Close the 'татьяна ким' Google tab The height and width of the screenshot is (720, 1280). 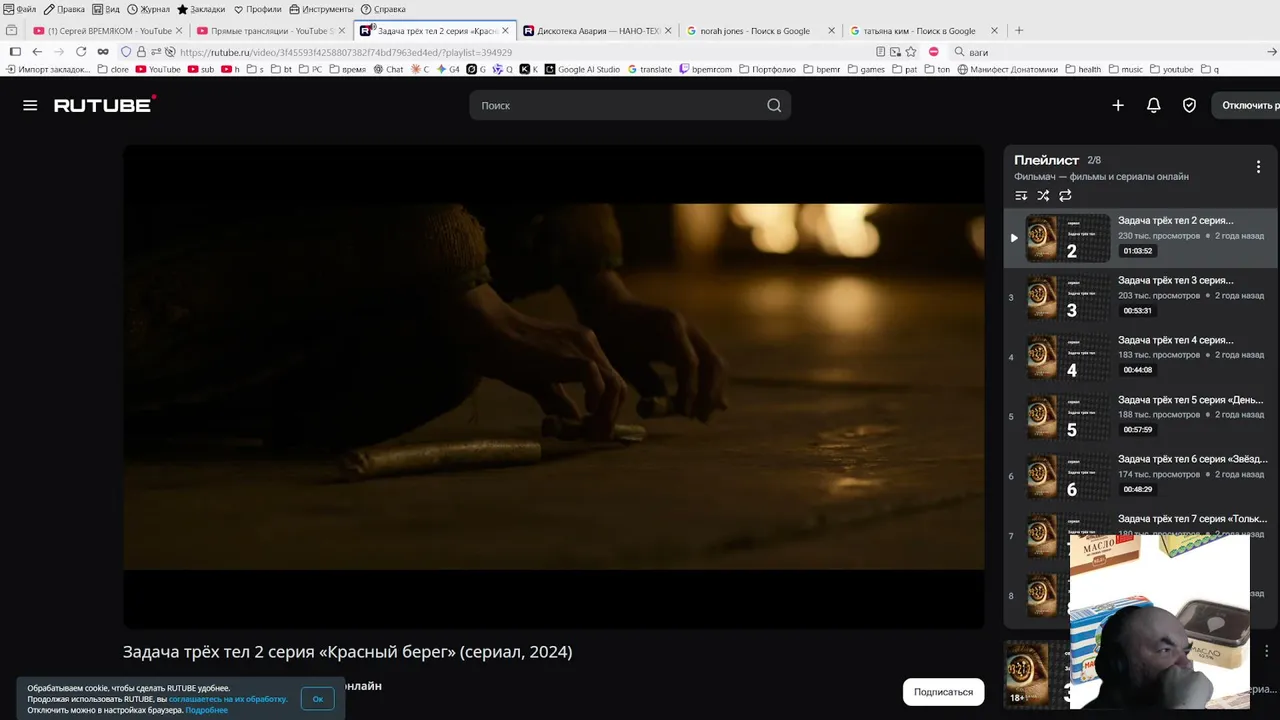pos(994,31)
